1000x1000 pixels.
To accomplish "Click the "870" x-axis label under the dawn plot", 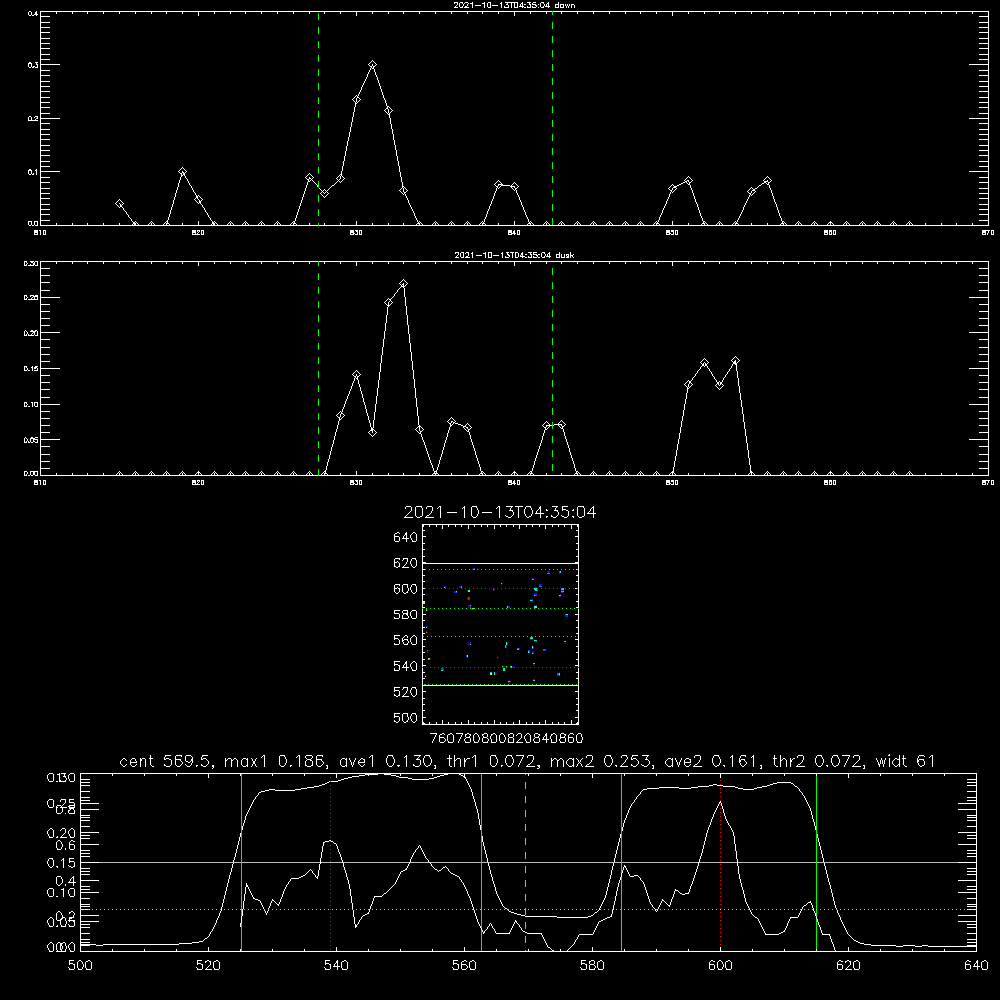I will click(988, 233).
